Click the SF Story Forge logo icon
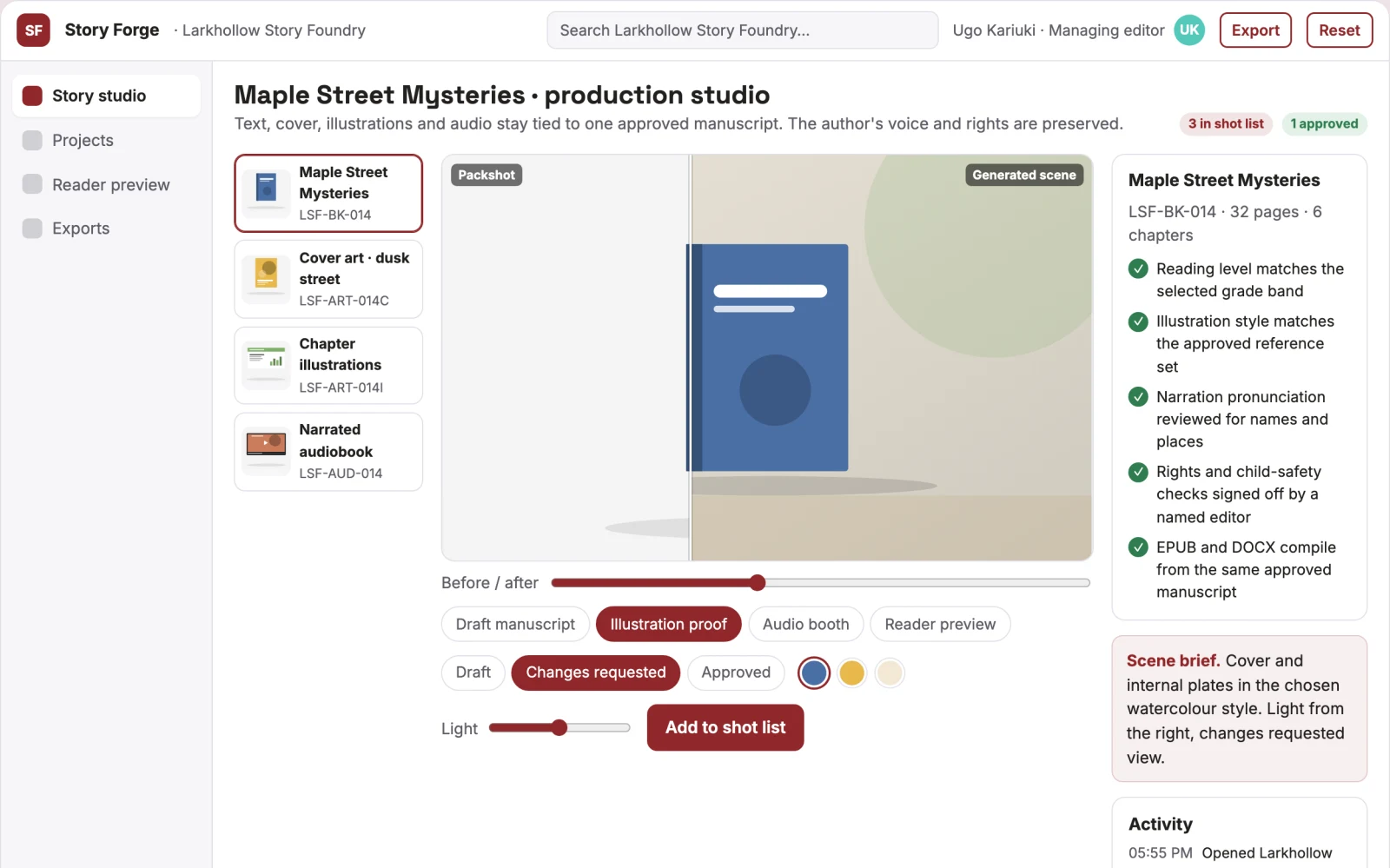 [x=33, y=30]
